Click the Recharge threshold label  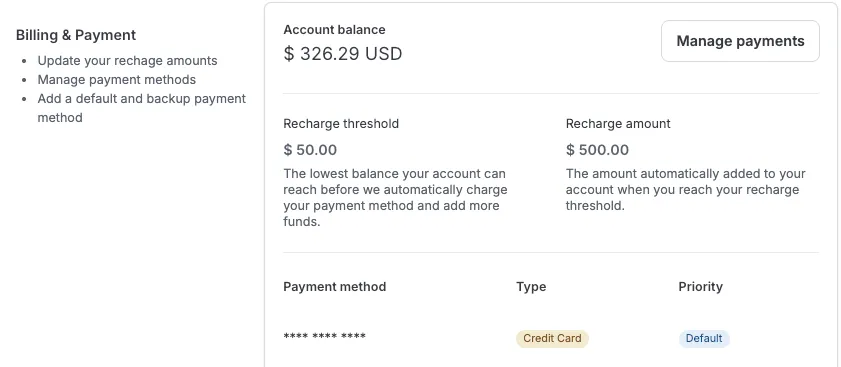[341, 124]
